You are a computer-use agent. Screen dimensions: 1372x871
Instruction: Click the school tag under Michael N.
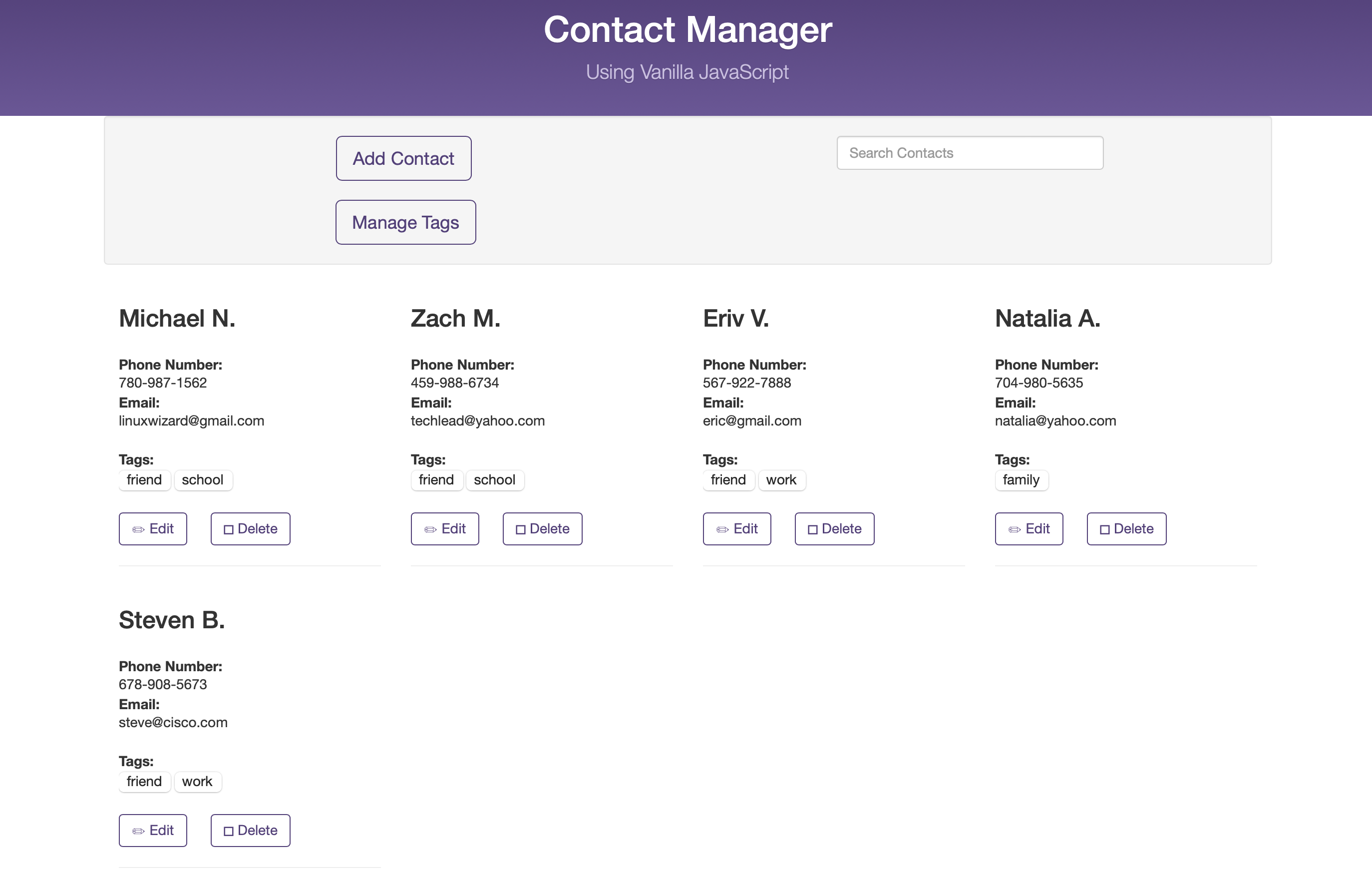[x=202, y=480]
